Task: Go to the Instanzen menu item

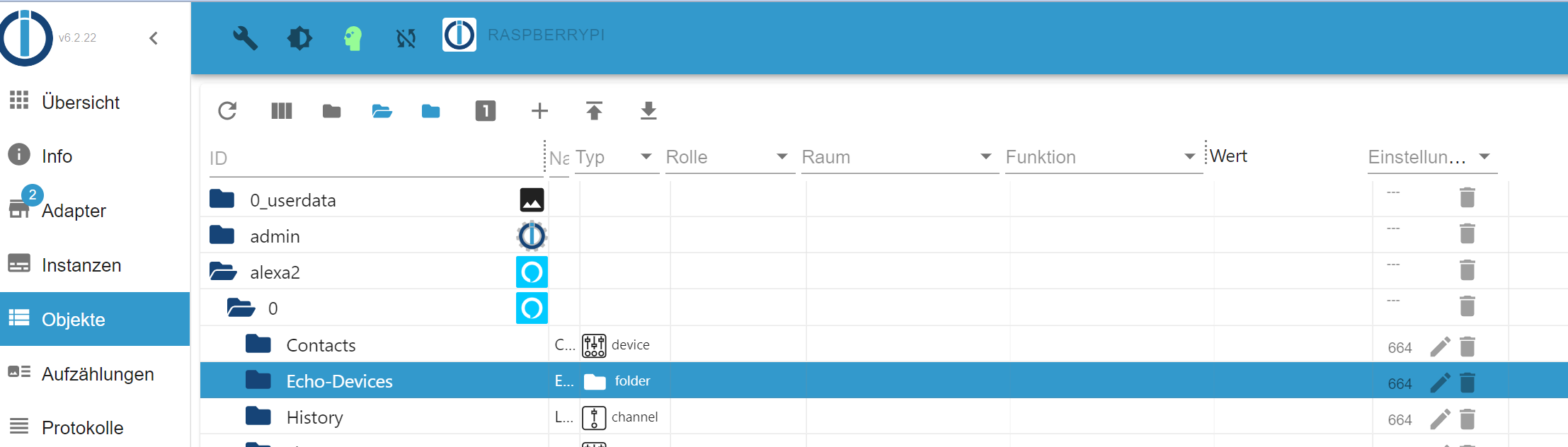Action: (x=81, y=265)
